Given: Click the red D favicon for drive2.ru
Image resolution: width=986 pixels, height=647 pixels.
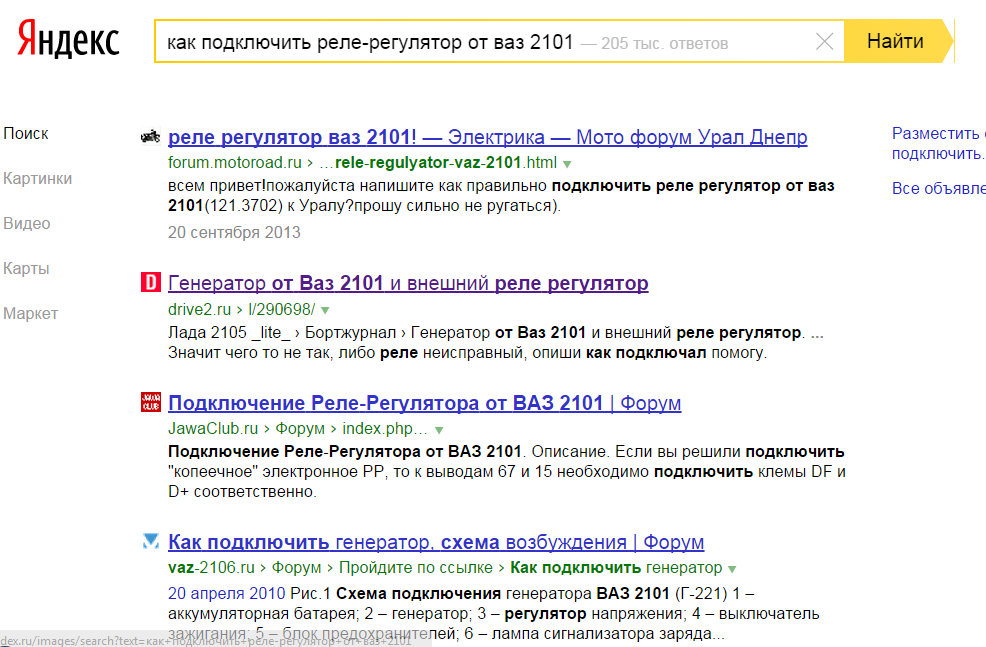Looking at the screenshot, I should (150, 282).
